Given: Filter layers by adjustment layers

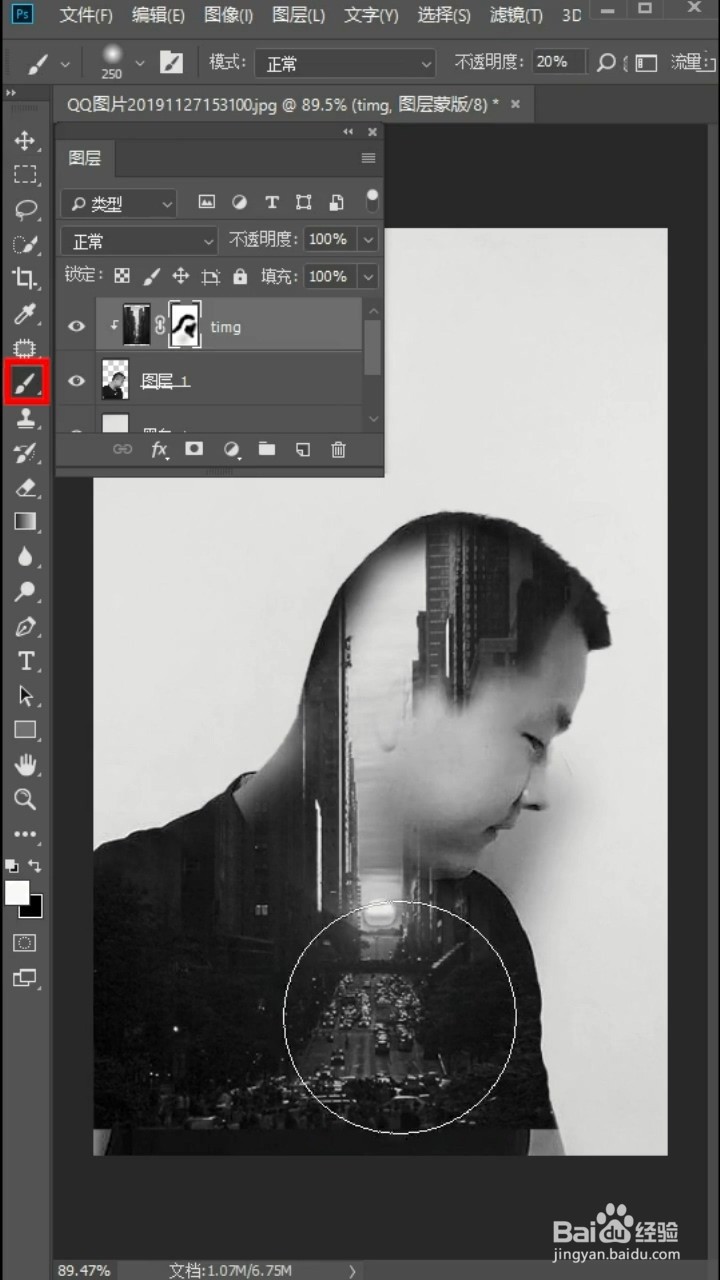Looking at the screenshot, I should point(239,202).
